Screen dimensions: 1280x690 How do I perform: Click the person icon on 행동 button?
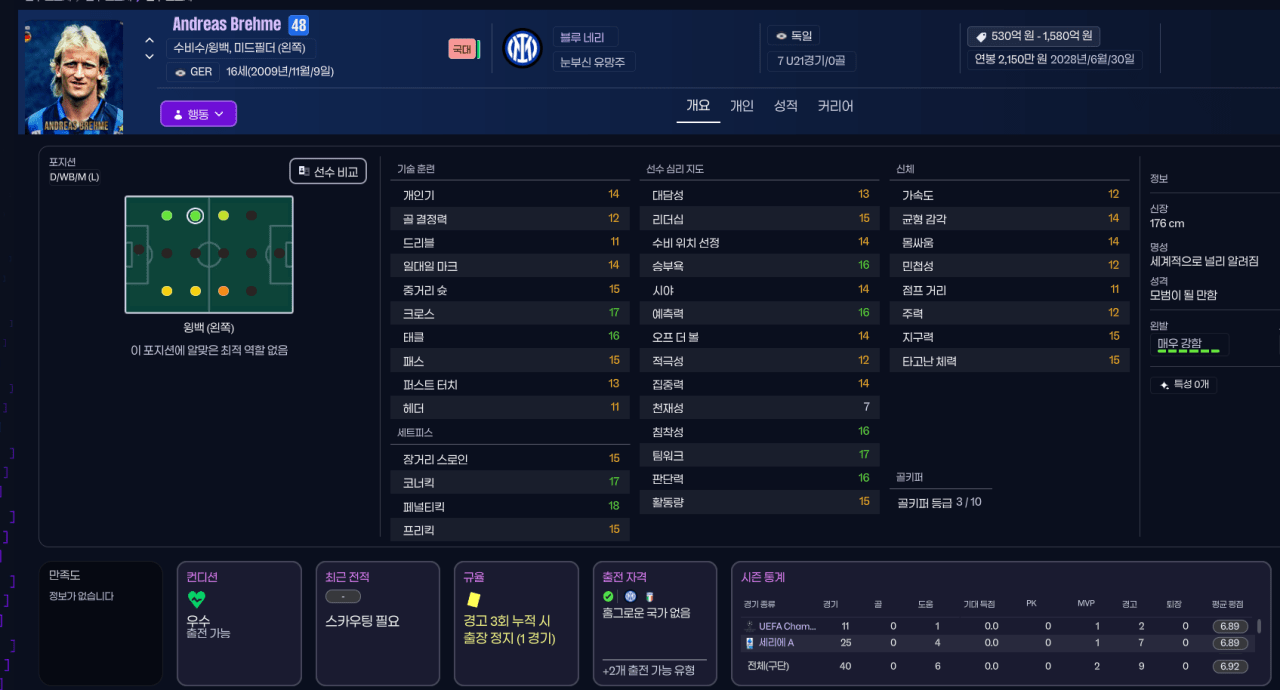point(178,114)
